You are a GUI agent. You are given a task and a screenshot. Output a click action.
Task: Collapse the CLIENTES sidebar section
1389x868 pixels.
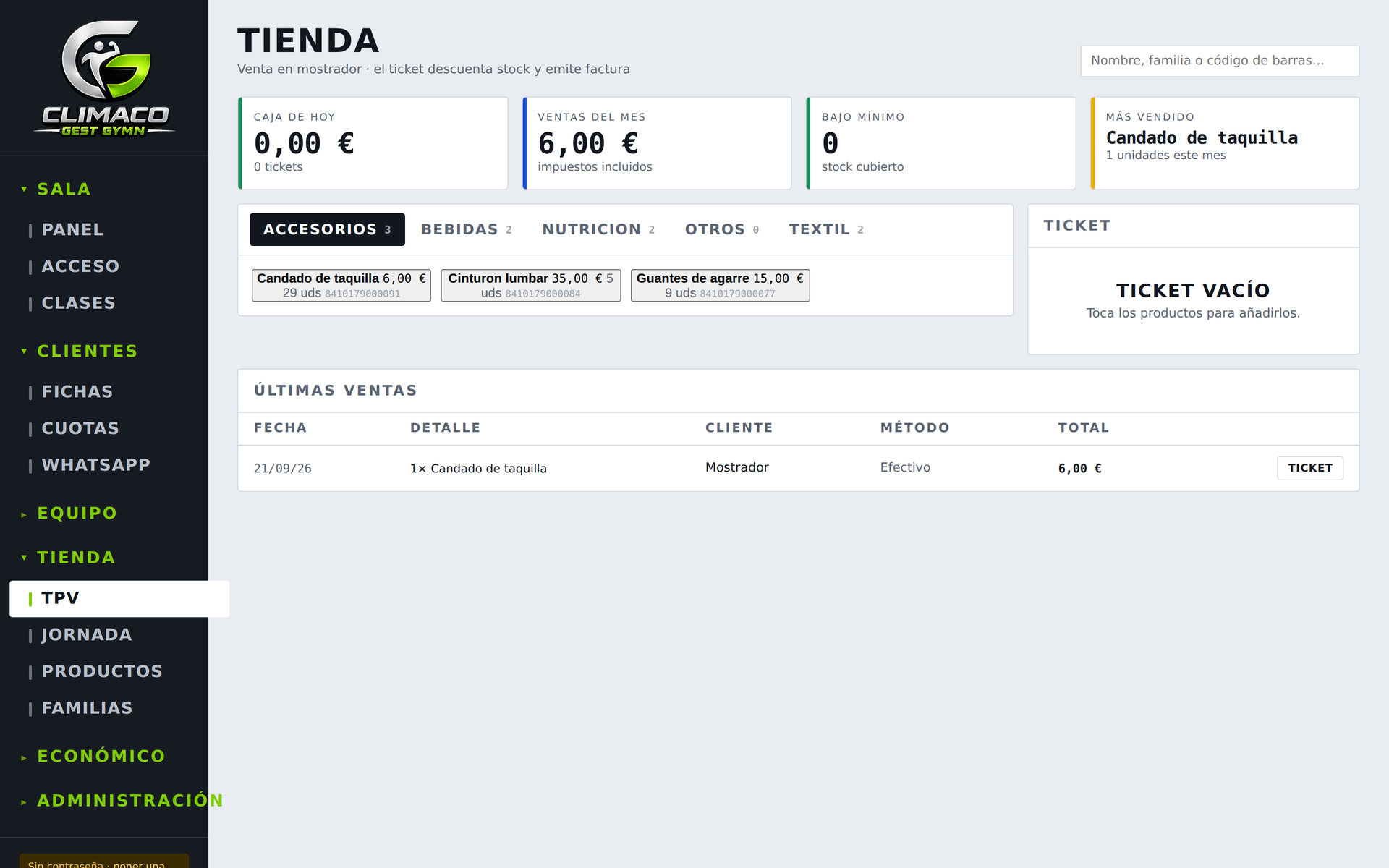coord(80,352)
